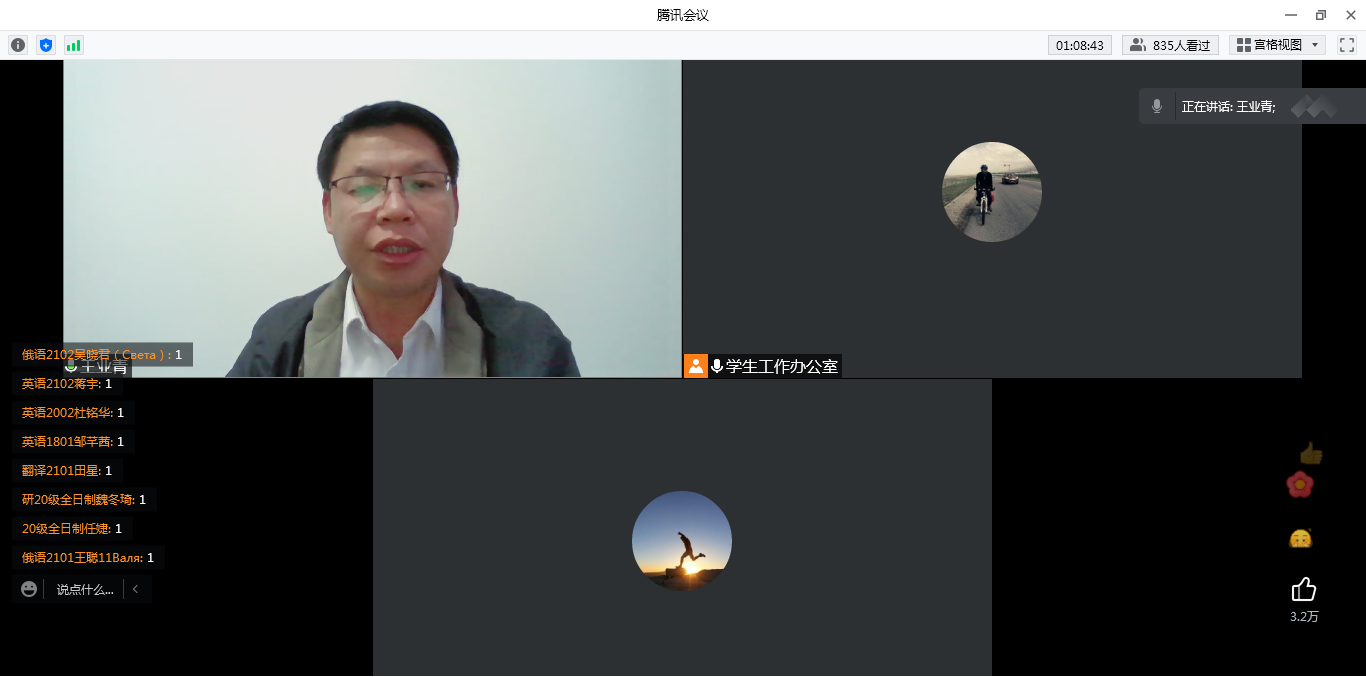Click the blue security shield icon

tap(45, 45)
